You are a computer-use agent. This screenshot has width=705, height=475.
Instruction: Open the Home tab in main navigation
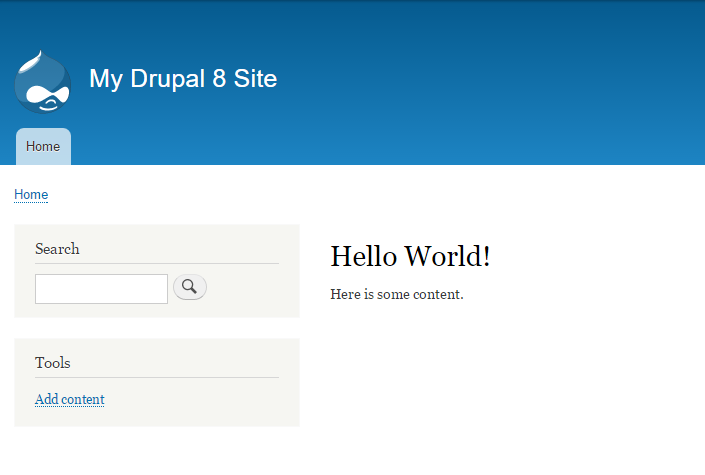coord(43,147)
